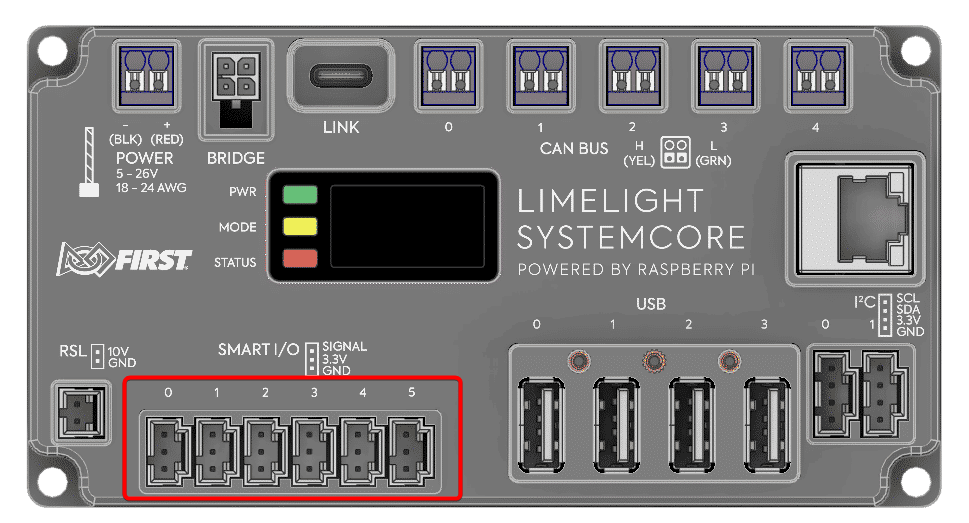Click USB port 0
Viewport: 969px width, 523px height.
click(x=541, y=425)
